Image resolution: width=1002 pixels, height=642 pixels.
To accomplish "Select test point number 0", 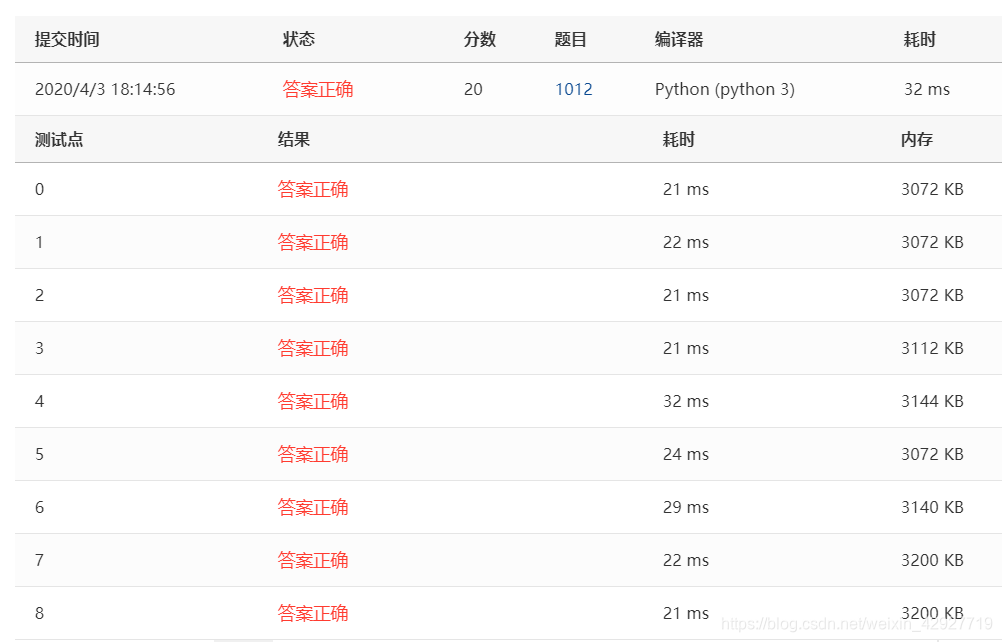I will 40,189.
